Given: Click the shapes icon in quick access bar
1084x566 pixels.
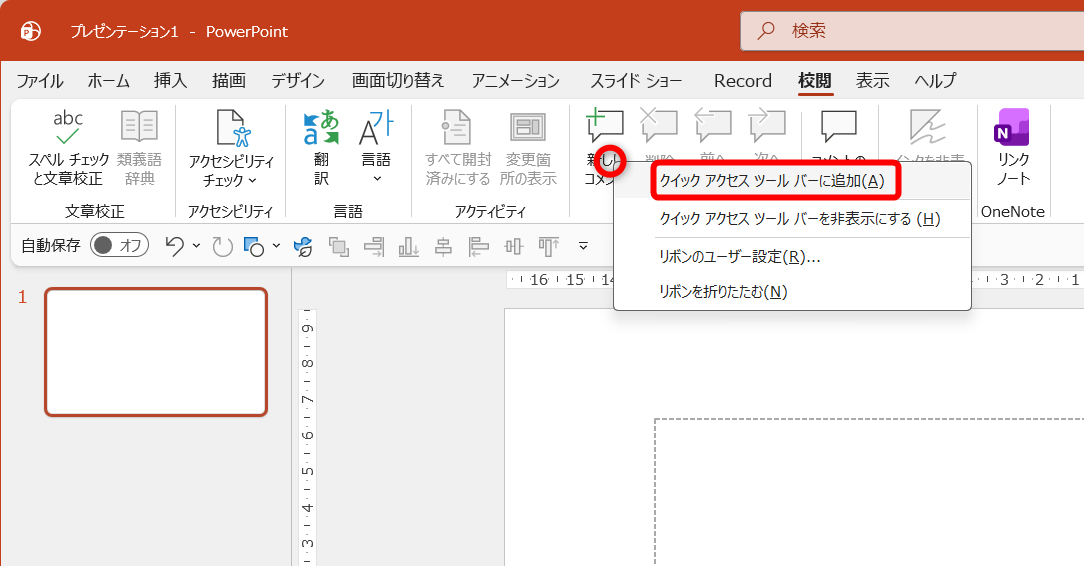Looking at the screenshot, I should [x=254, y=246].
